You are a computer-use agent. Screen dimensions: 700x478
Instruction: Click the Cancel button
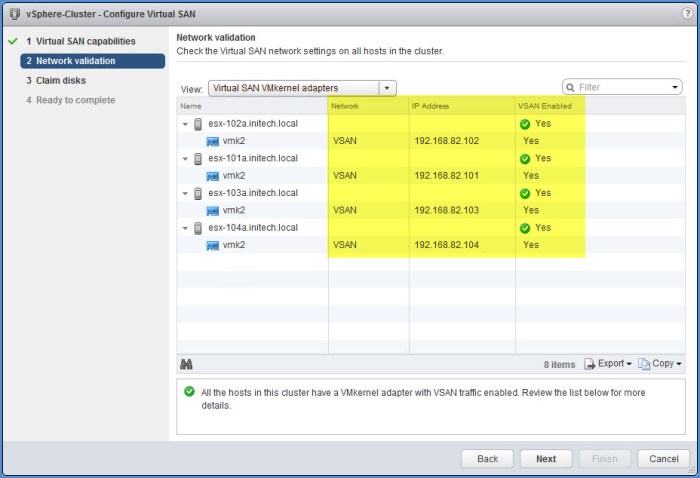663,459
